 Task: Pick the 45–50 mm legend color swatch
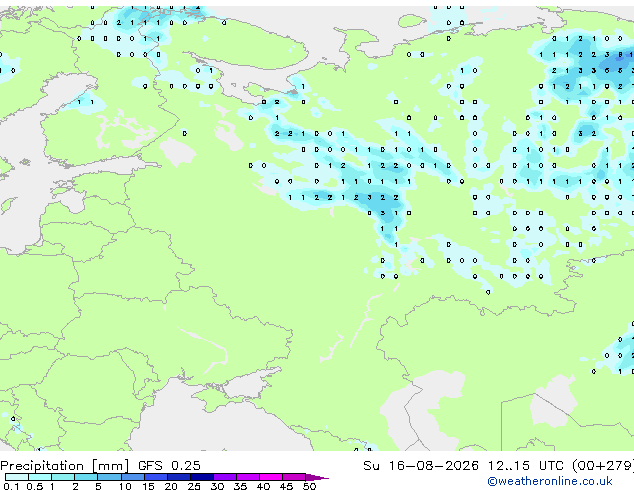click(294, 477)
